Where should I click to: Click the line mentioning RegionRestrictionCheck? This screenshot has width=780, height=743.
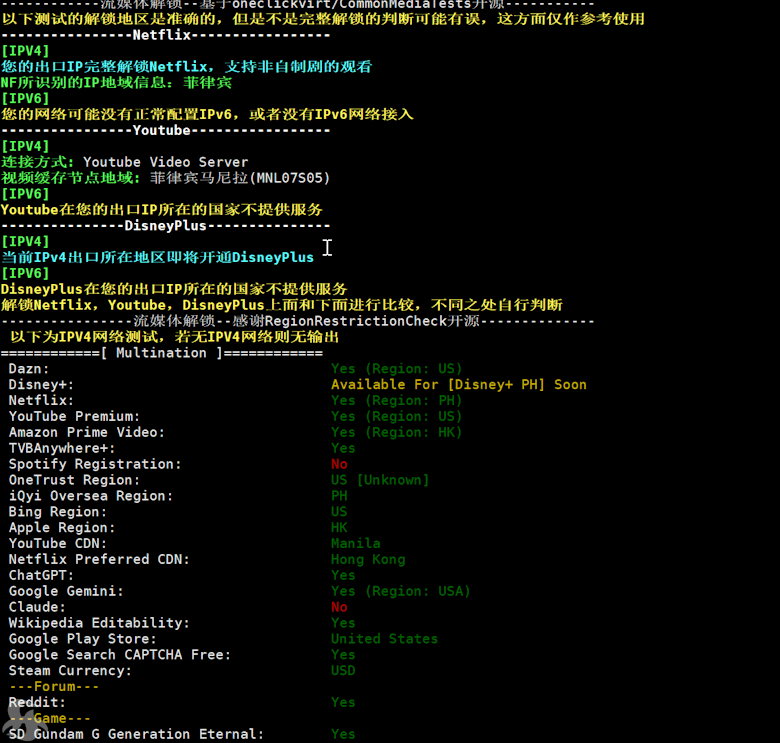pos(297,321)
